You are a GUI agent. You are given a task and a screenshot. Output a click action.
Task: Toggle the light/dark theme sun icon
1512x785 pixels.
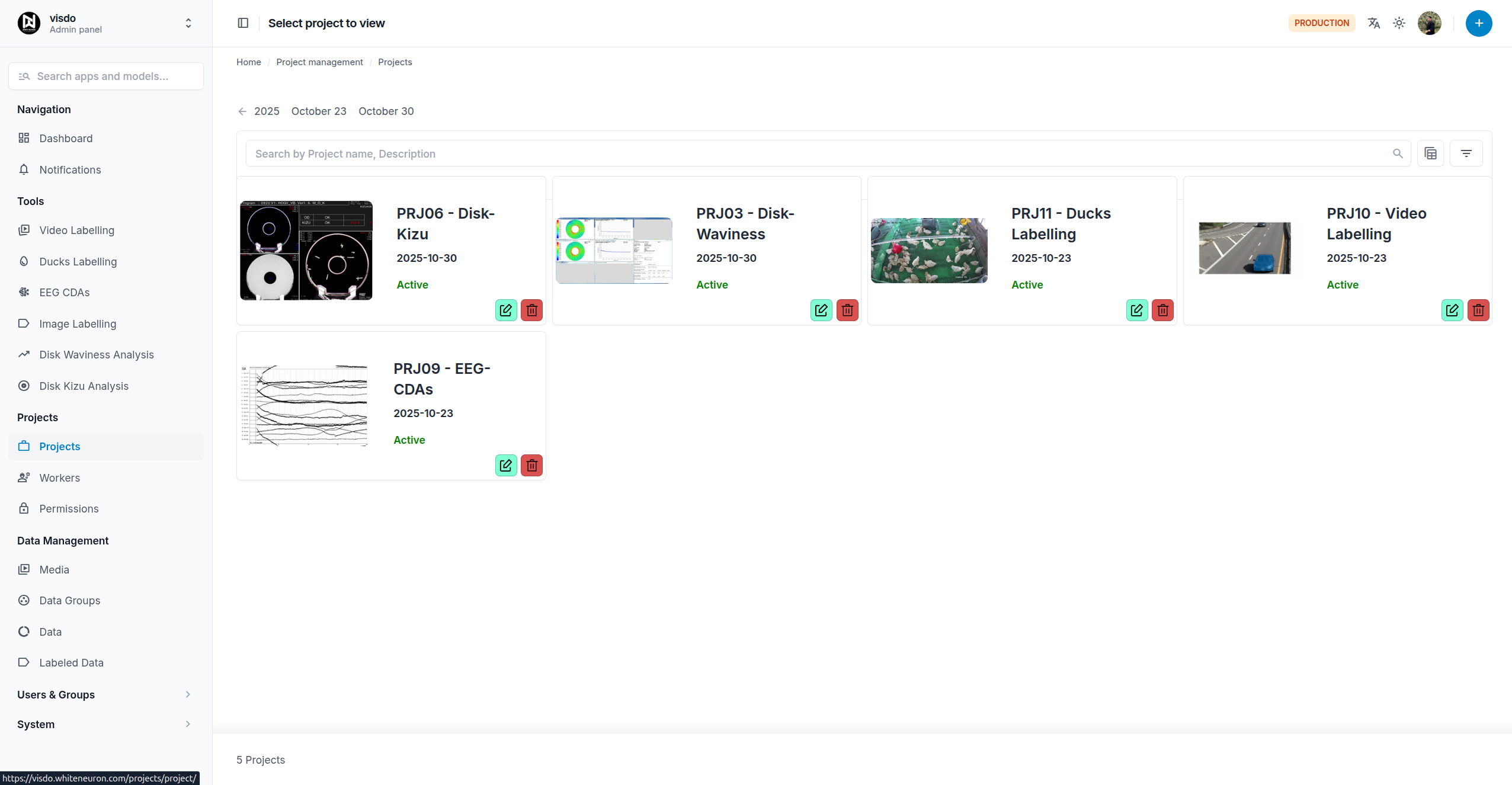[1399, 23]
